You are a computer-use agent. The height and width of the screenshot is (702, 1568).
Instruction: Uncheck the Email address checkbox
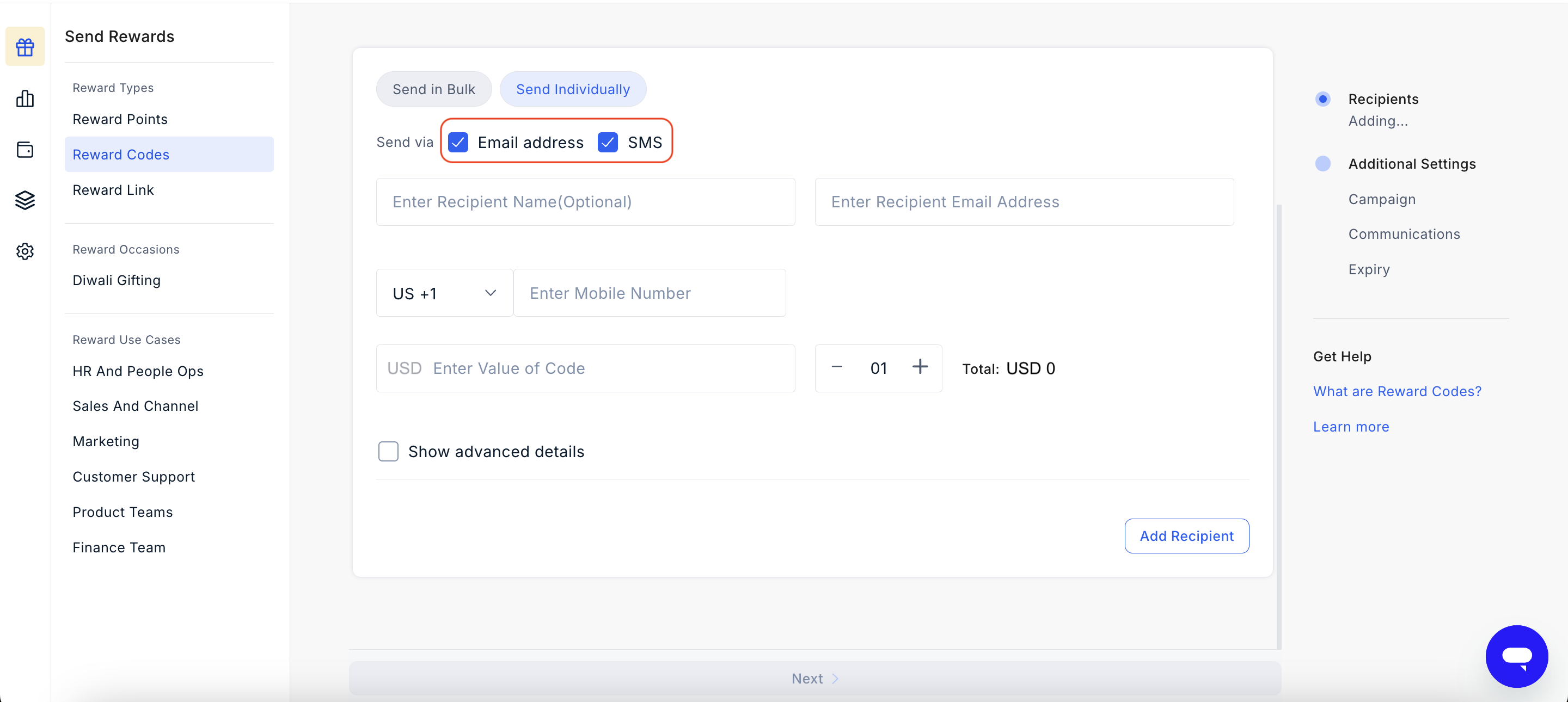[458, 143]
